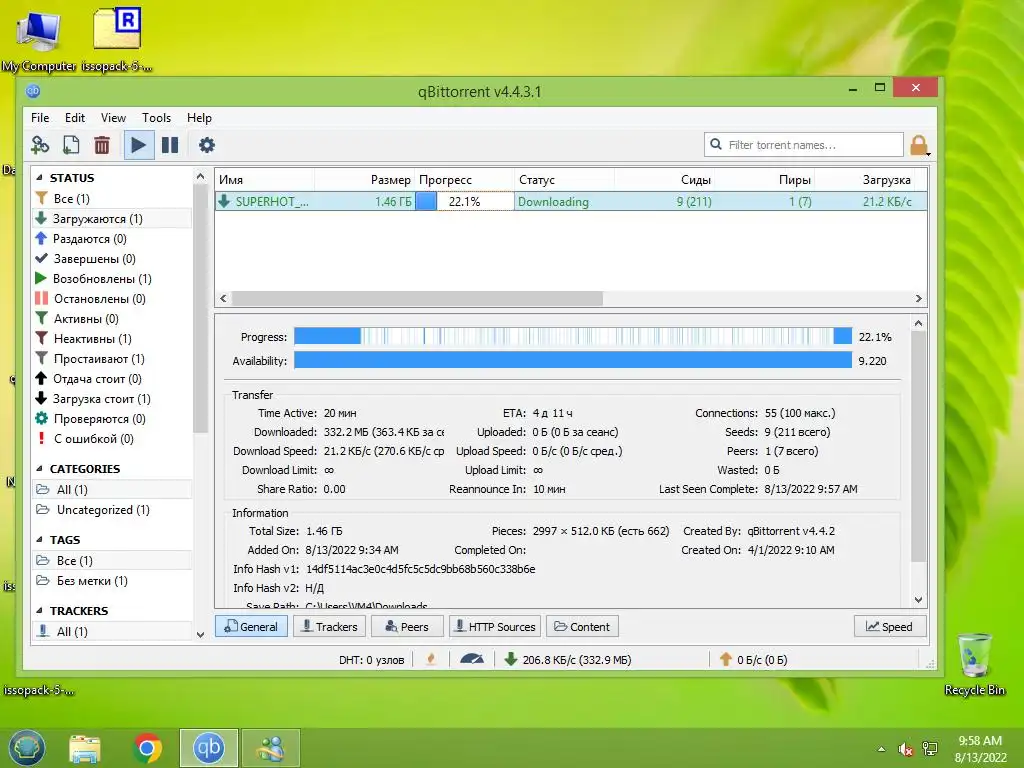Toggle alternative speed limits speedometer icon

coord(472,660)
